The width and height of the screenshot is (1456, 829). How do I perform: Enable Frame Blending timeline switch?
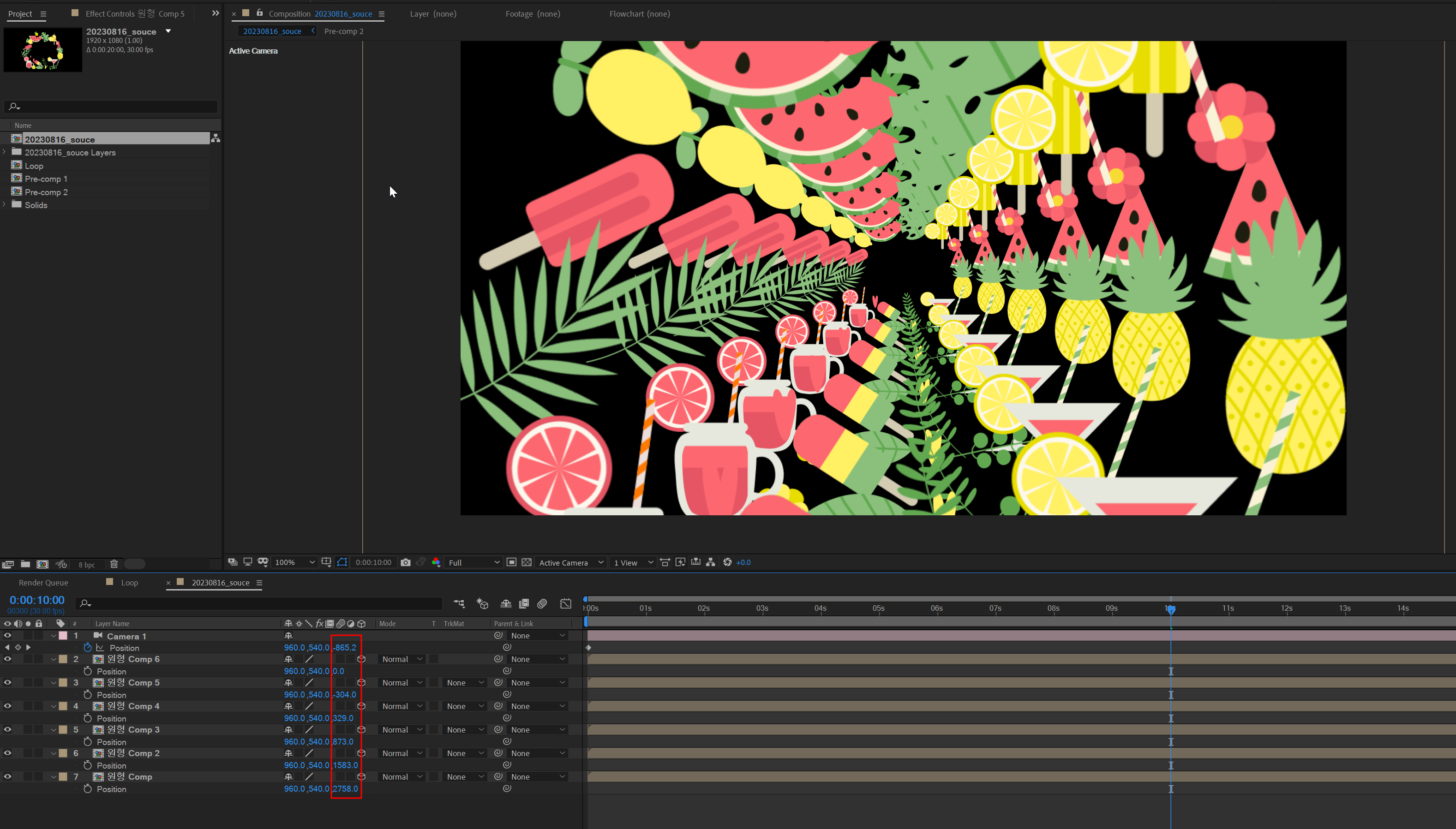tap(524, 603)
